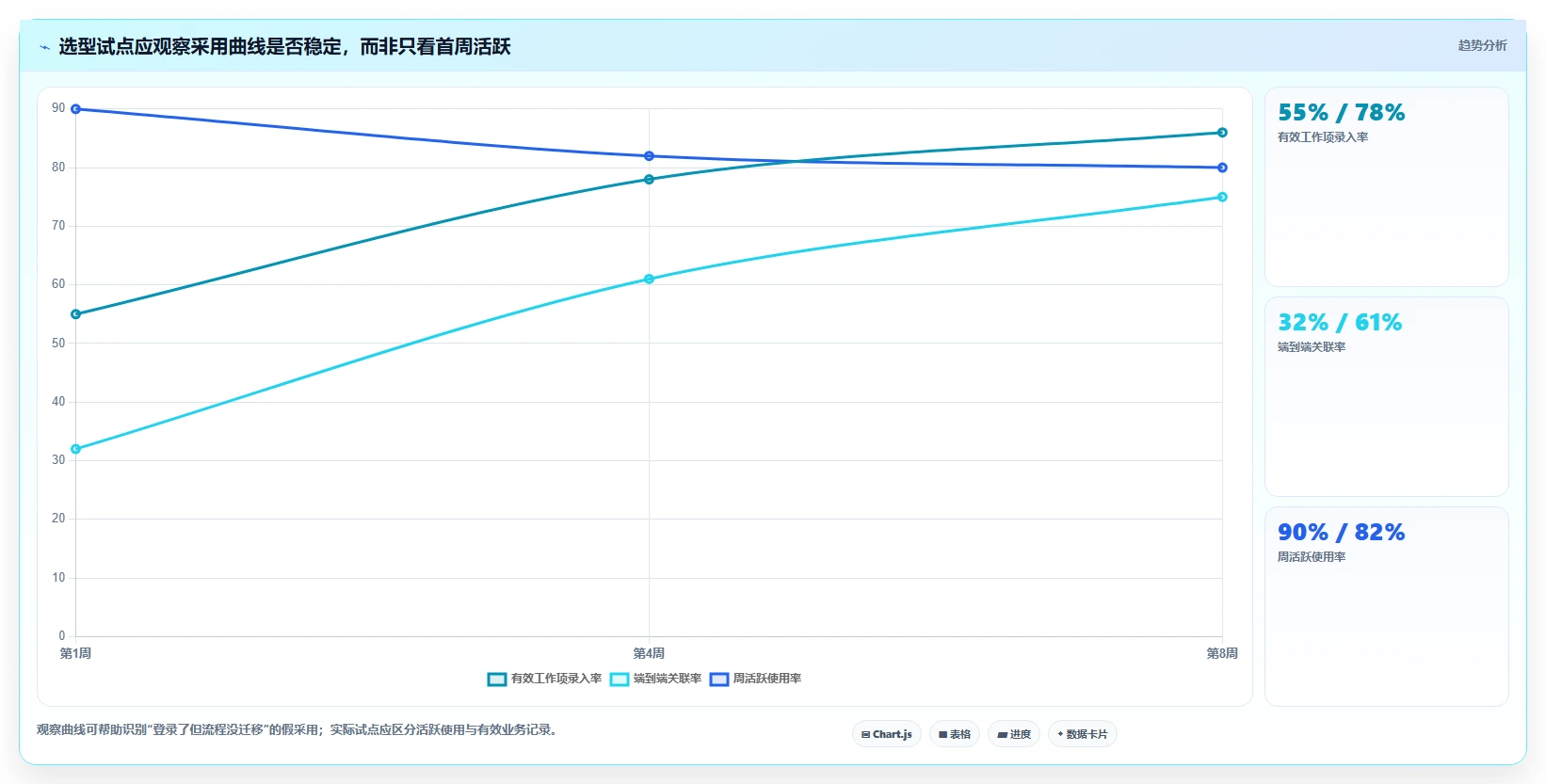Toggle the 周活跃使用率 legend swatch
The height and width of the screenshot is (784, 1546).
coord(719,680)
